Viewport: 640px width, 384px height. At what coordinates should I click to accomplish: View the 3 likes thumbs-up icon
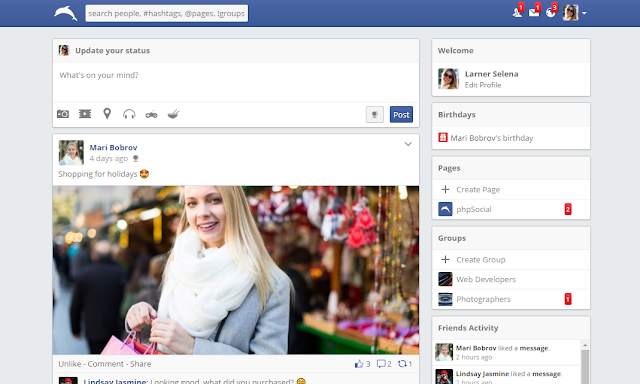point(359,364)
